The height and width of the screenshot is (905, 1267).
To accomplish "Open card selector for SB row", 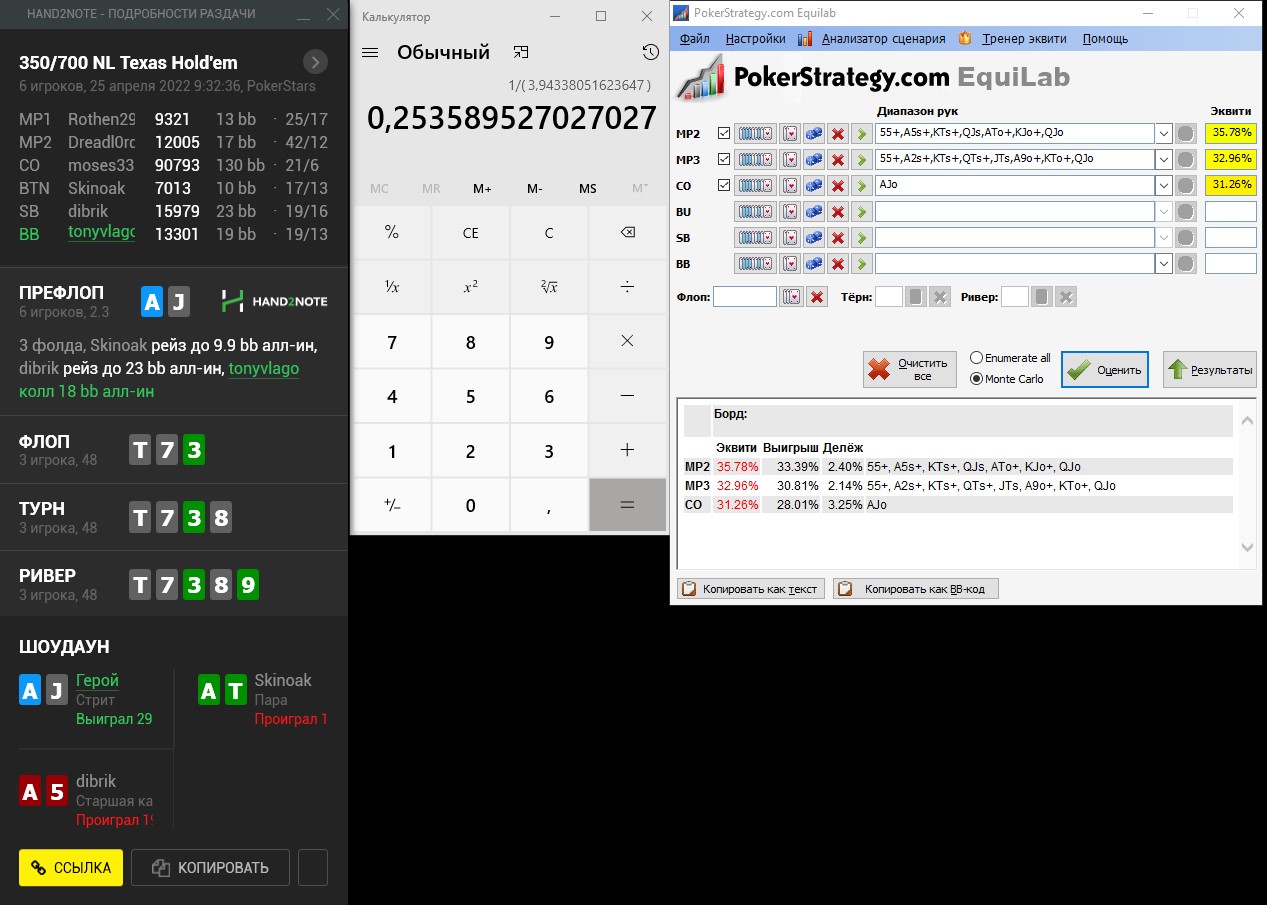I will 790,238.
